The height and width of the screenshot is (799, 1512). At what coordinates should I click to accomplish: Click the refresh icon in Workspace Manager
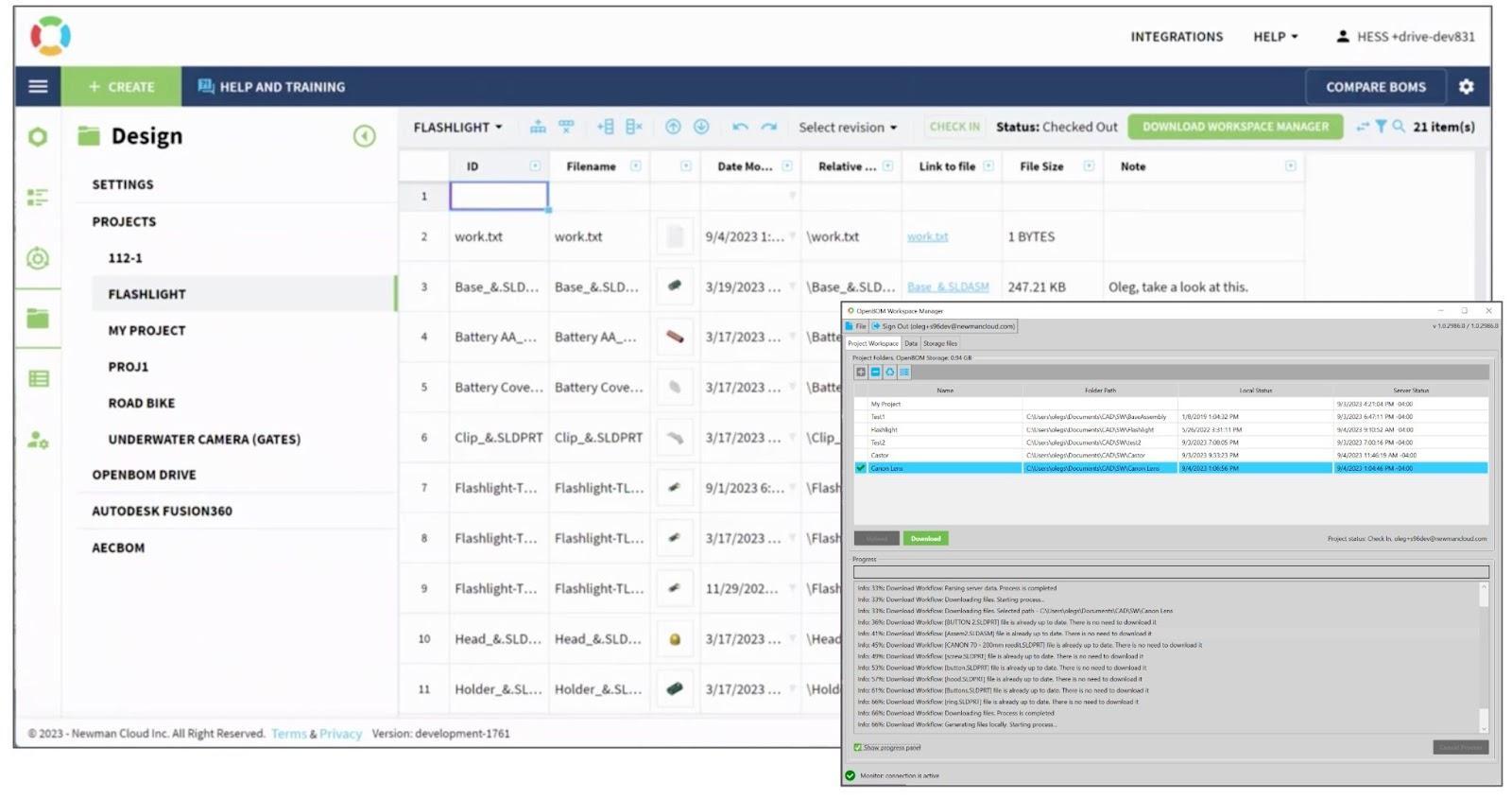tap(889, 373)
